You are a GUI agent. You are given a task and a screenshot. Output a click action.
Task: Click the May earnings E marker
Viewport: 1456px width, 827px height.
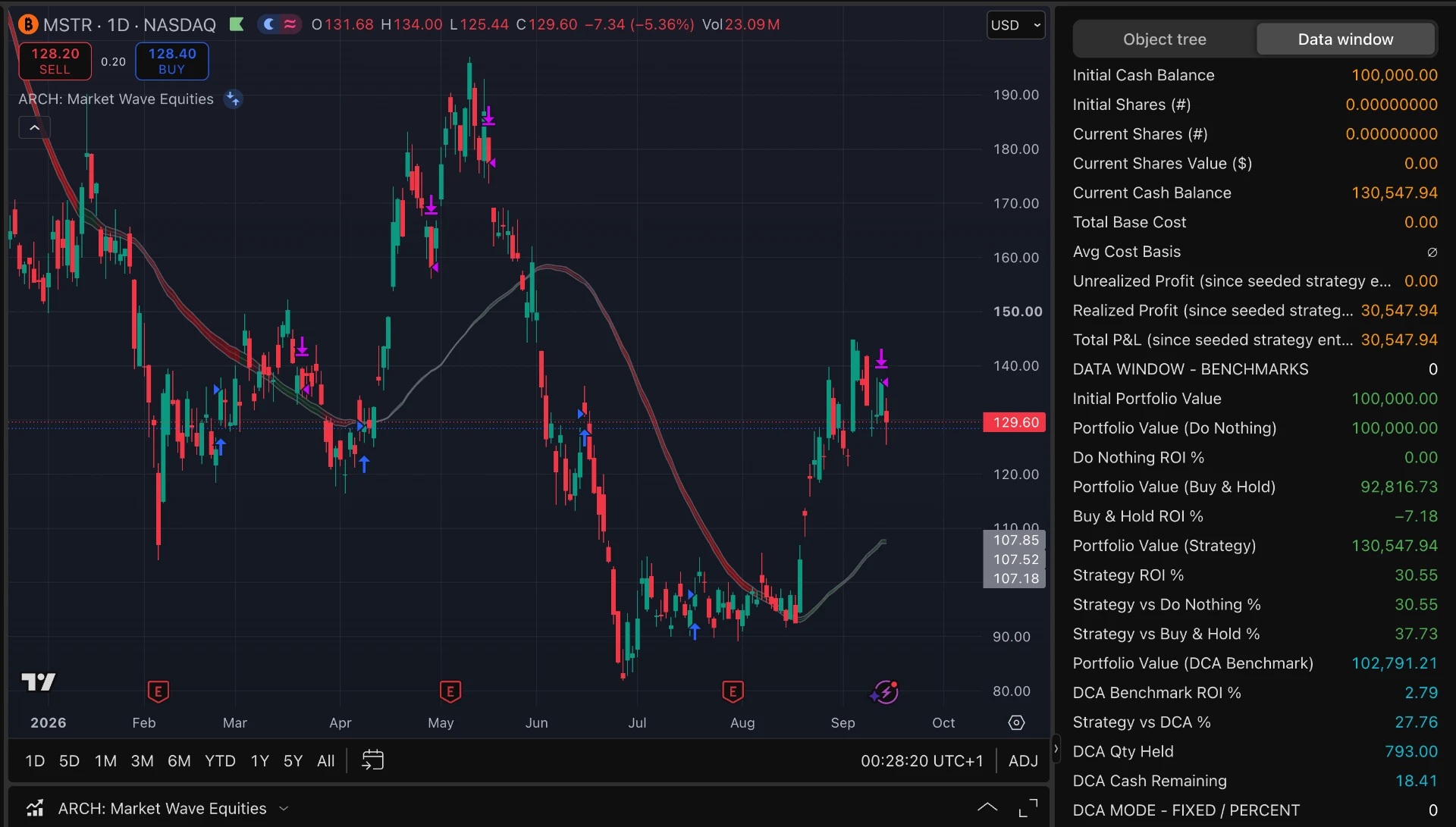click(450, 691)
